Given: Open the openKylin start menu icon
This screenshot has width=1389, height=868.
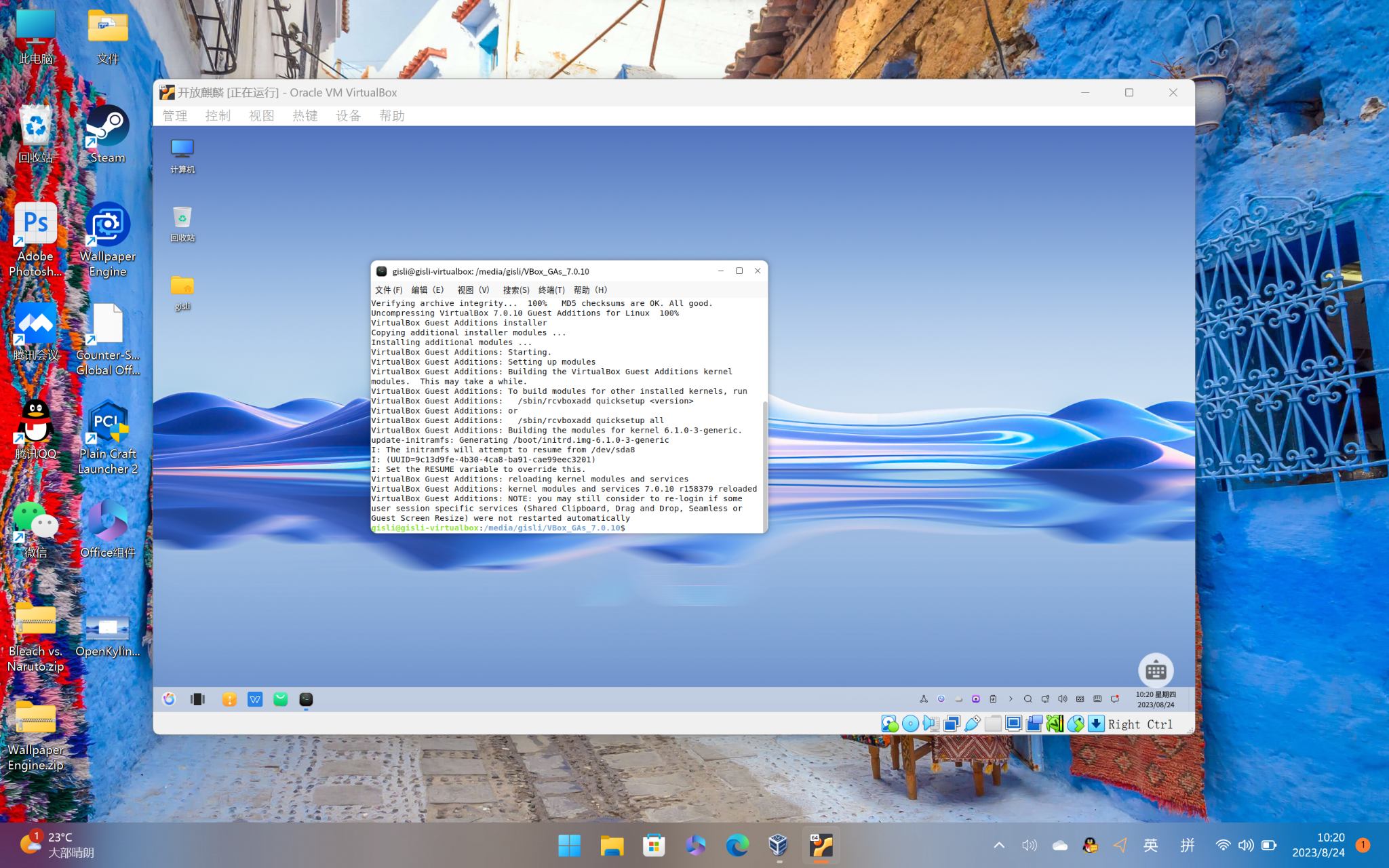Looking at the screenshot, I should 169,699.
